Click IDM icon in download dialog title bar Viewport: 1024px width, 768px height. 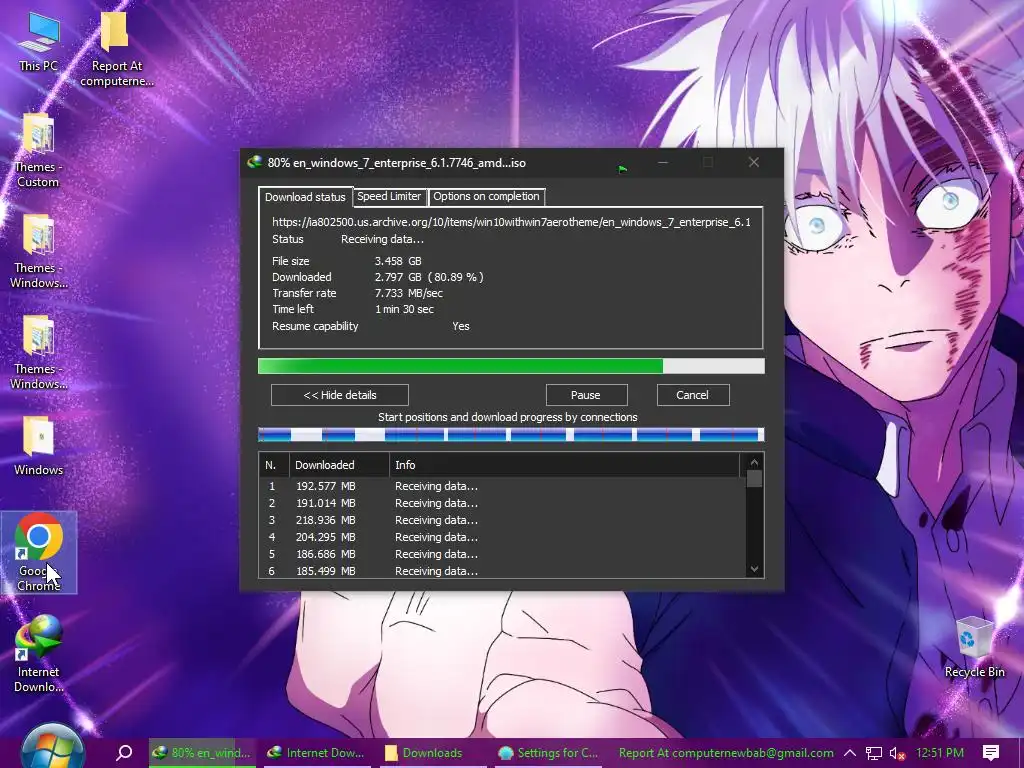point(254,163)
